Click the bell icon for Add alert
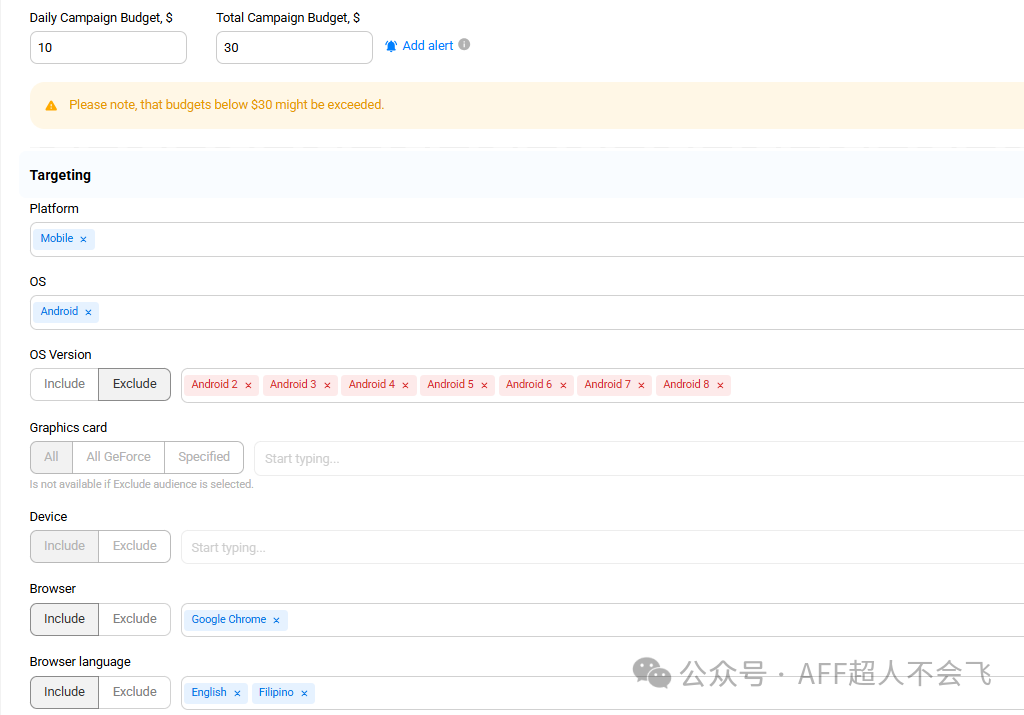 391,46
